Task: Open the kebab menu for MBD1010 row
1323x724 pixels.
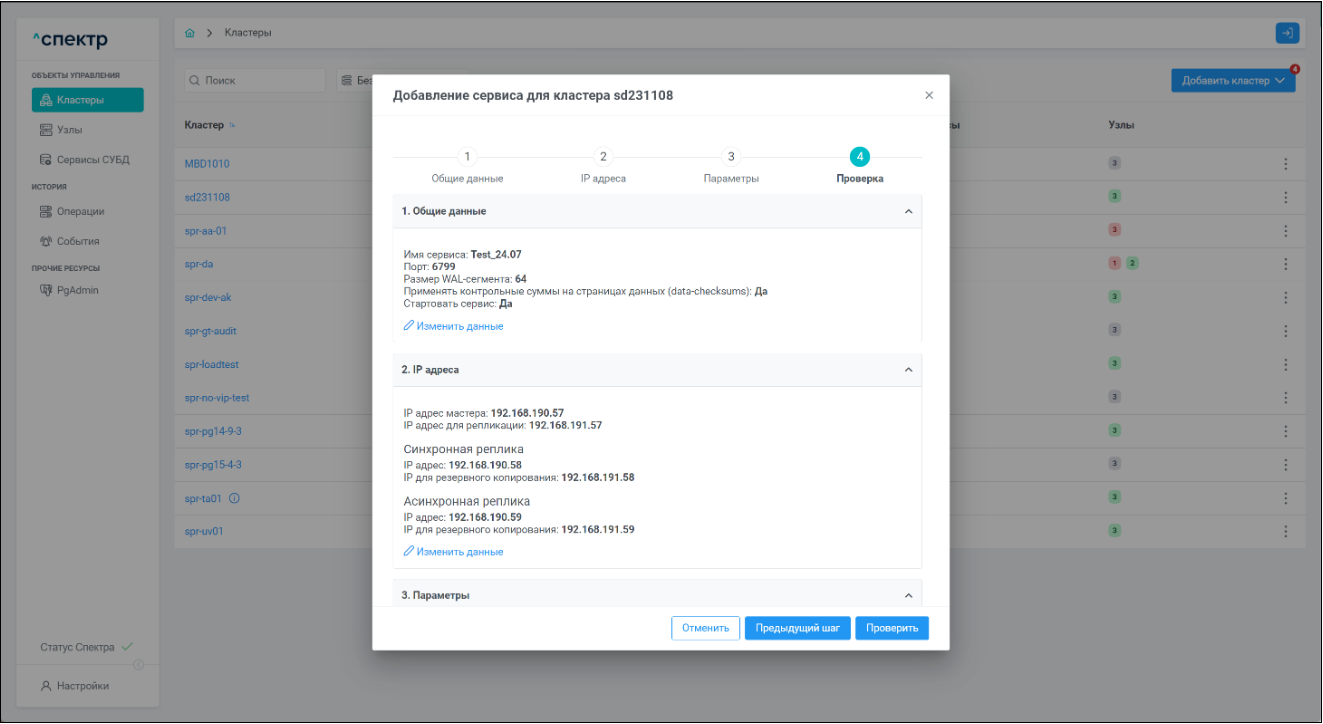Action: (1286, 164)
